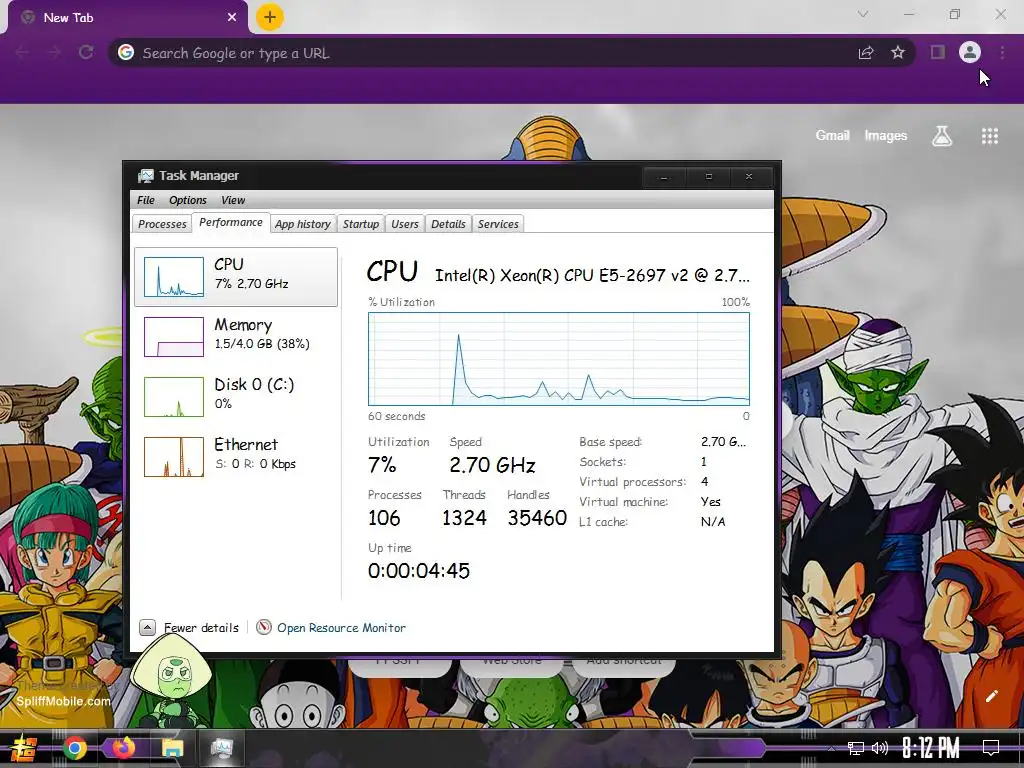Switch to the Startup tab
Image resolution: width=1024 pixels, height=768 pixels.
coord(360,224)
